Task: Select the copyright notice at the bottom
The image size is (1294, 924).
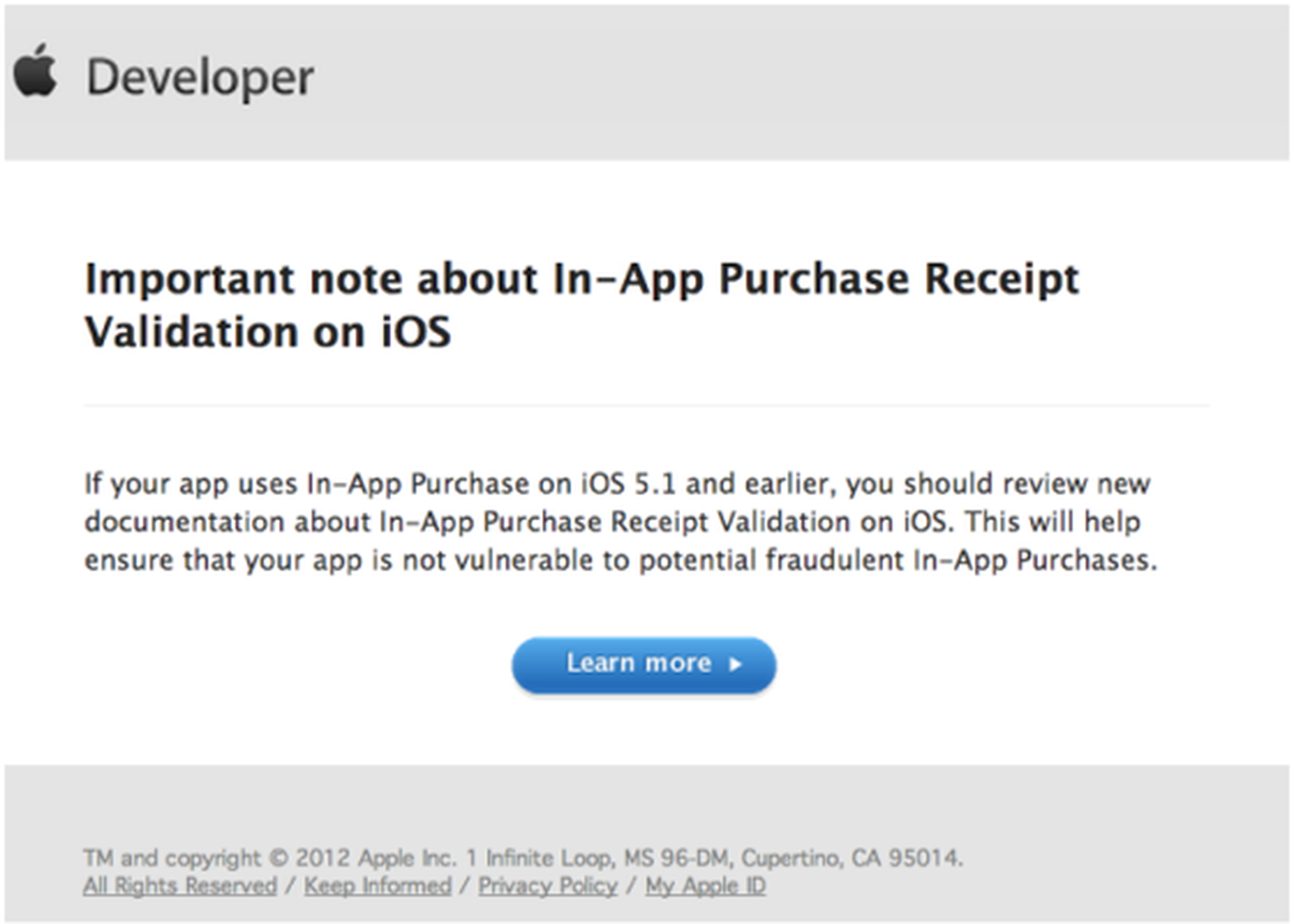Action: coord(524,859)
